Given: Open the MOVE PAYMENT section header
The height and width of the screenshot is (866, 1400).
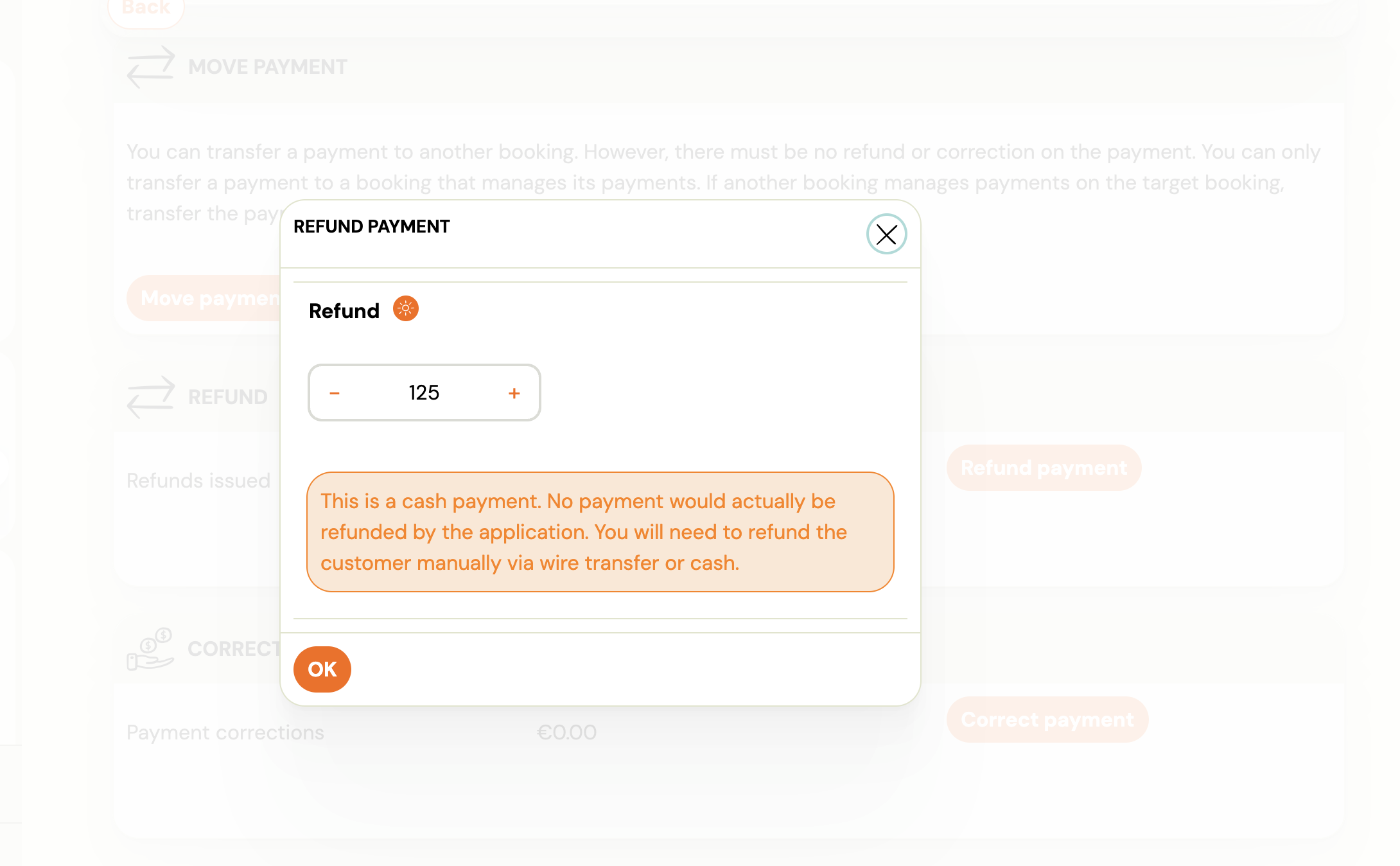Looking at the screenshot, I should pyautogui.click(x=268, y=66).
